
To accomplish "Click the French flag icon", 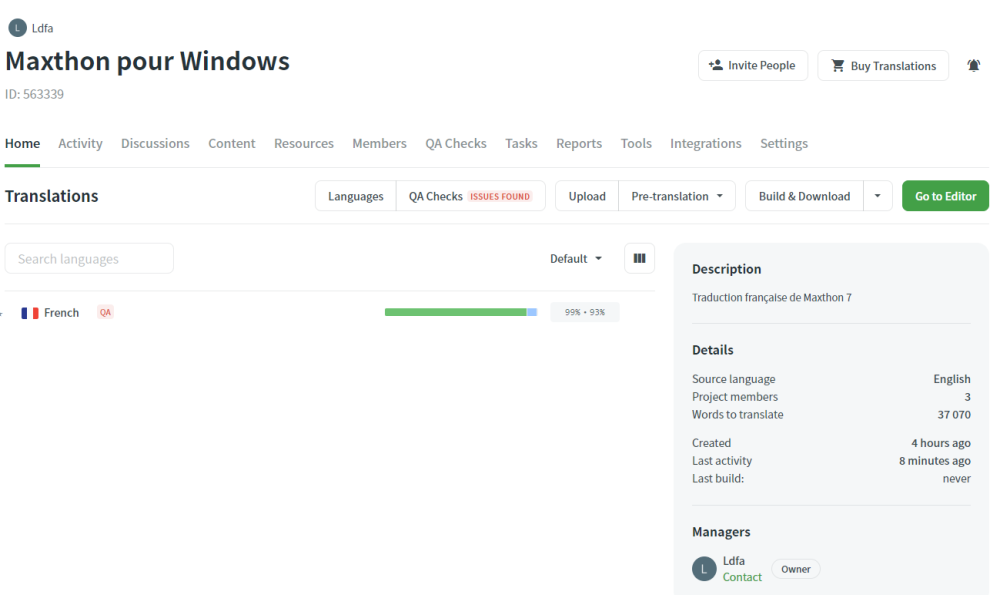I will (30, 313).
